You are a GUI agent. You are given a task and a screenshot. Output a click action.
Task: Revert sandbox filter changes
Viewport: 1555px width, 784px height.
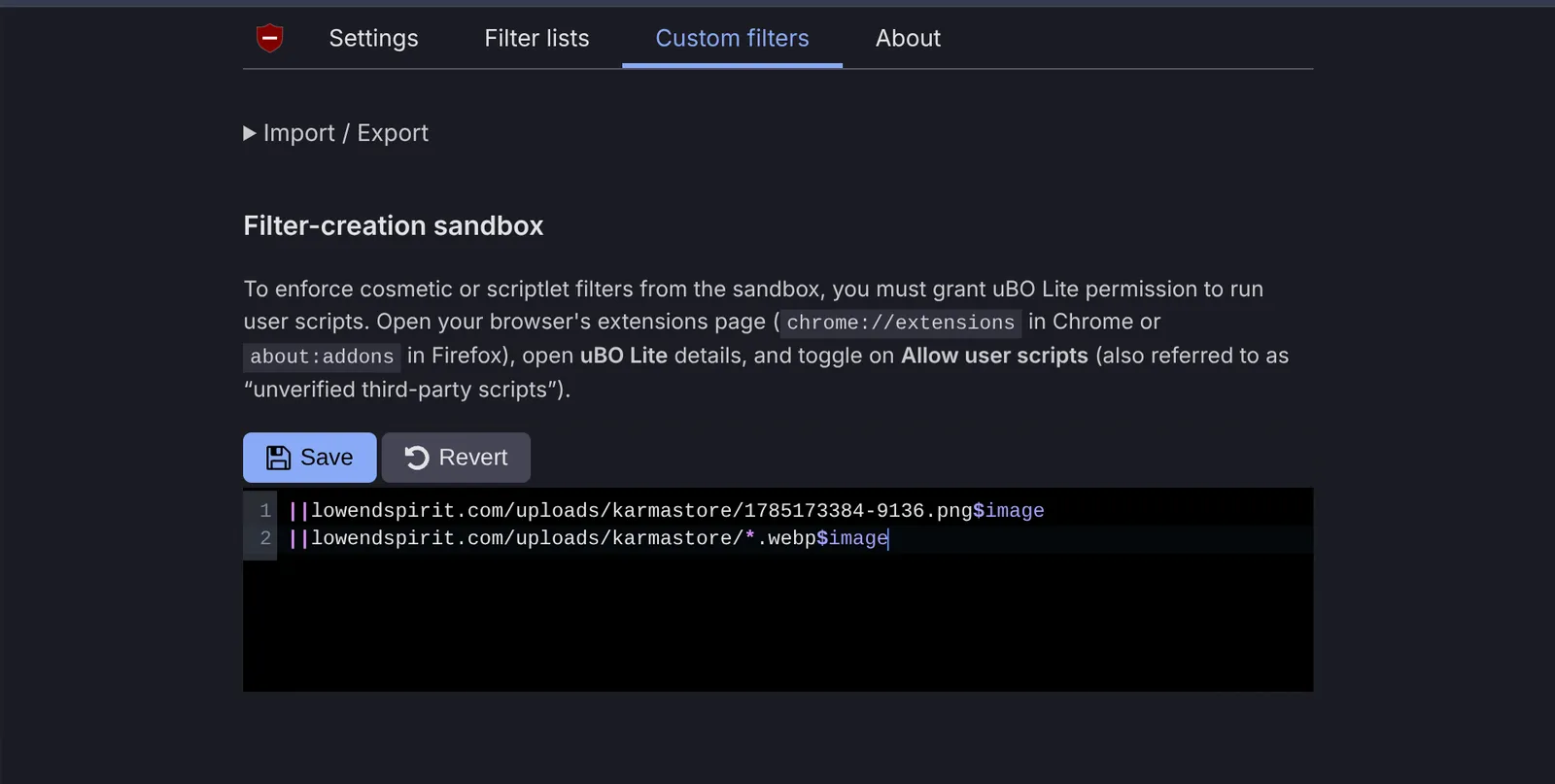(x=456, y=458)
